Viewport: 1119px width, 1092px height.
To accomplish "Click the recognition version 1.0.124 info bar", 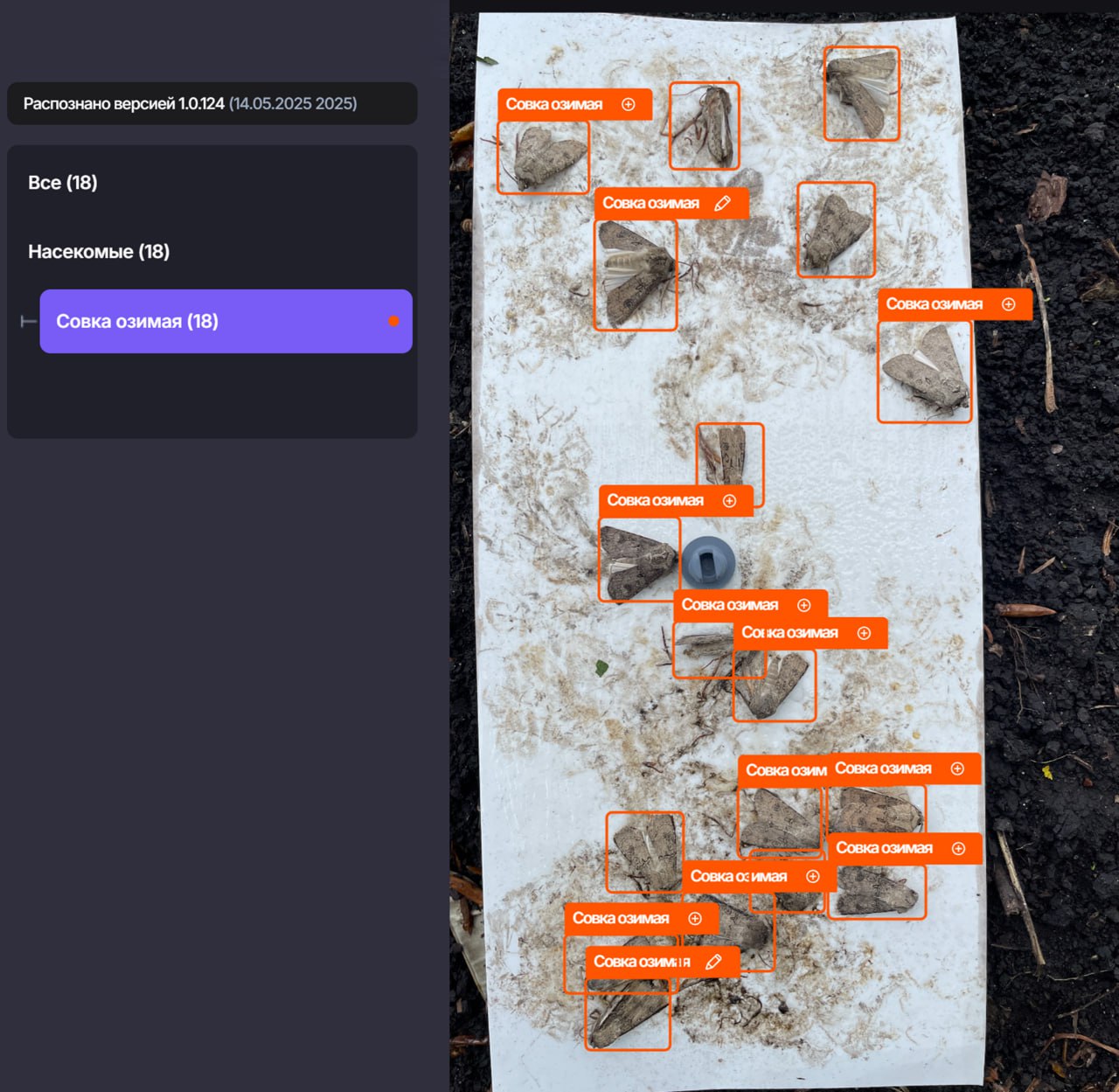I will coord(212,104).
